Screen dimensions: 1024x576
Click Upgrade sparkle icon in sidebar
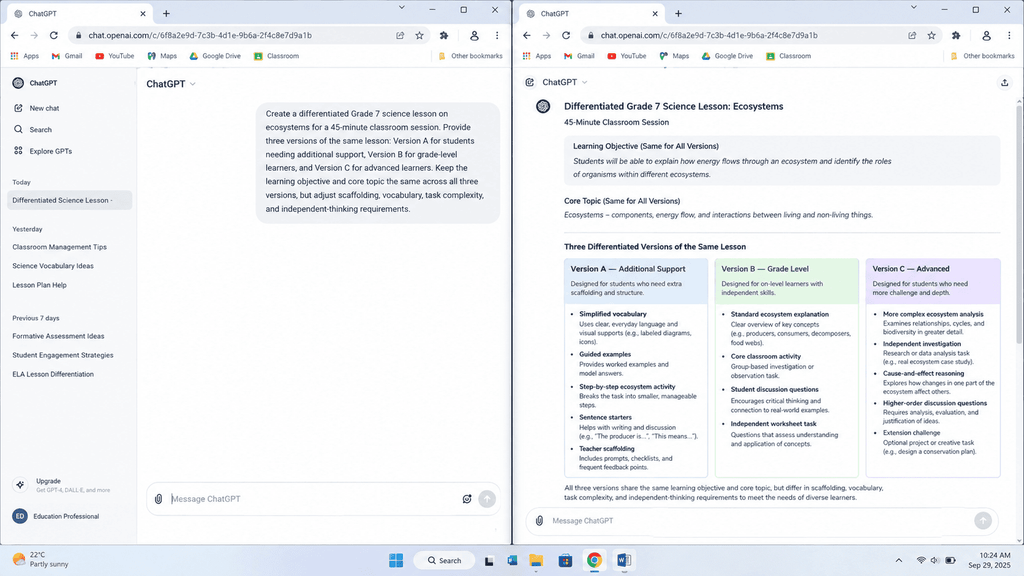click(x=20, y=485)
